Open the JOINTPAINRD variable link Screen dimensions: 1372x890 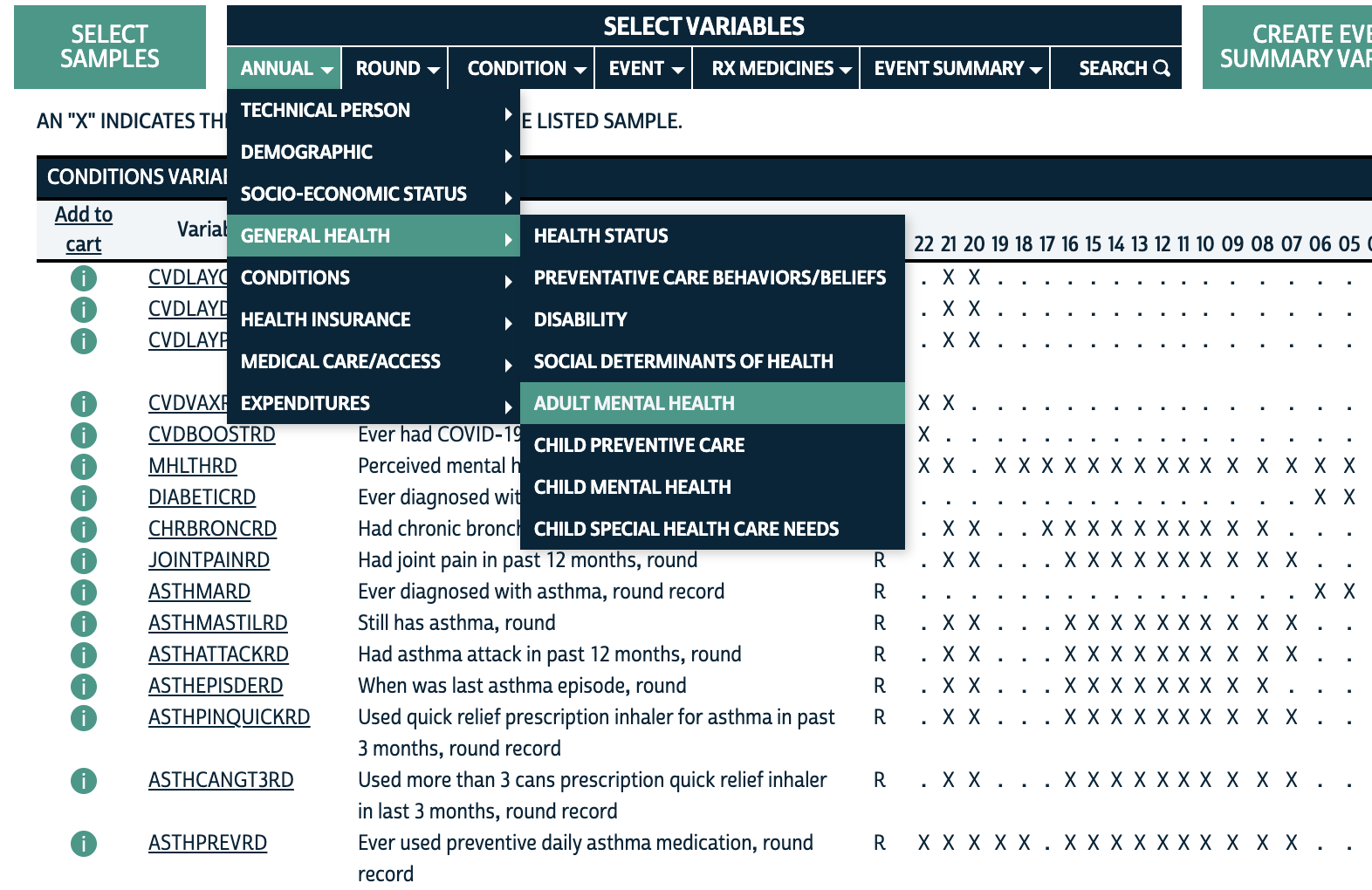[209, 560]
